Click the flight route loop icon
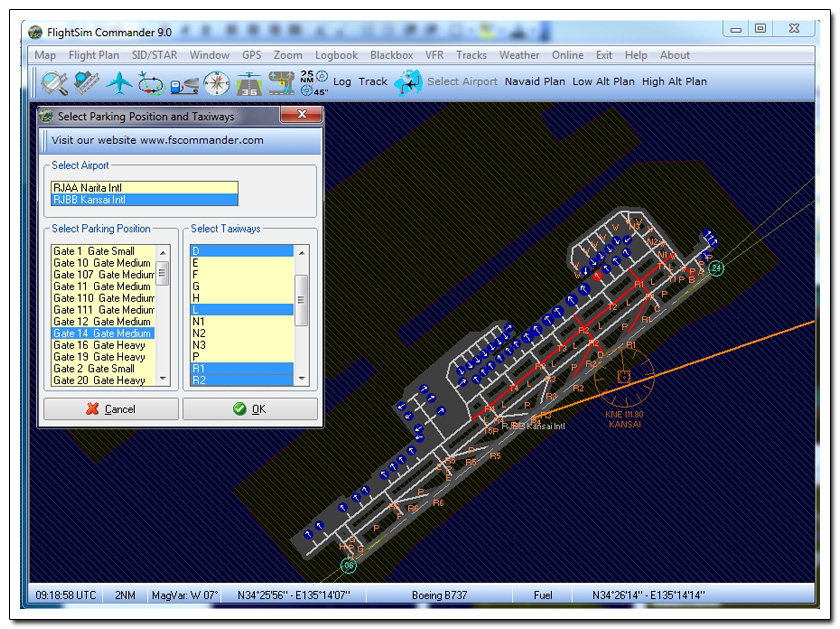 click(x=151, y=83)
